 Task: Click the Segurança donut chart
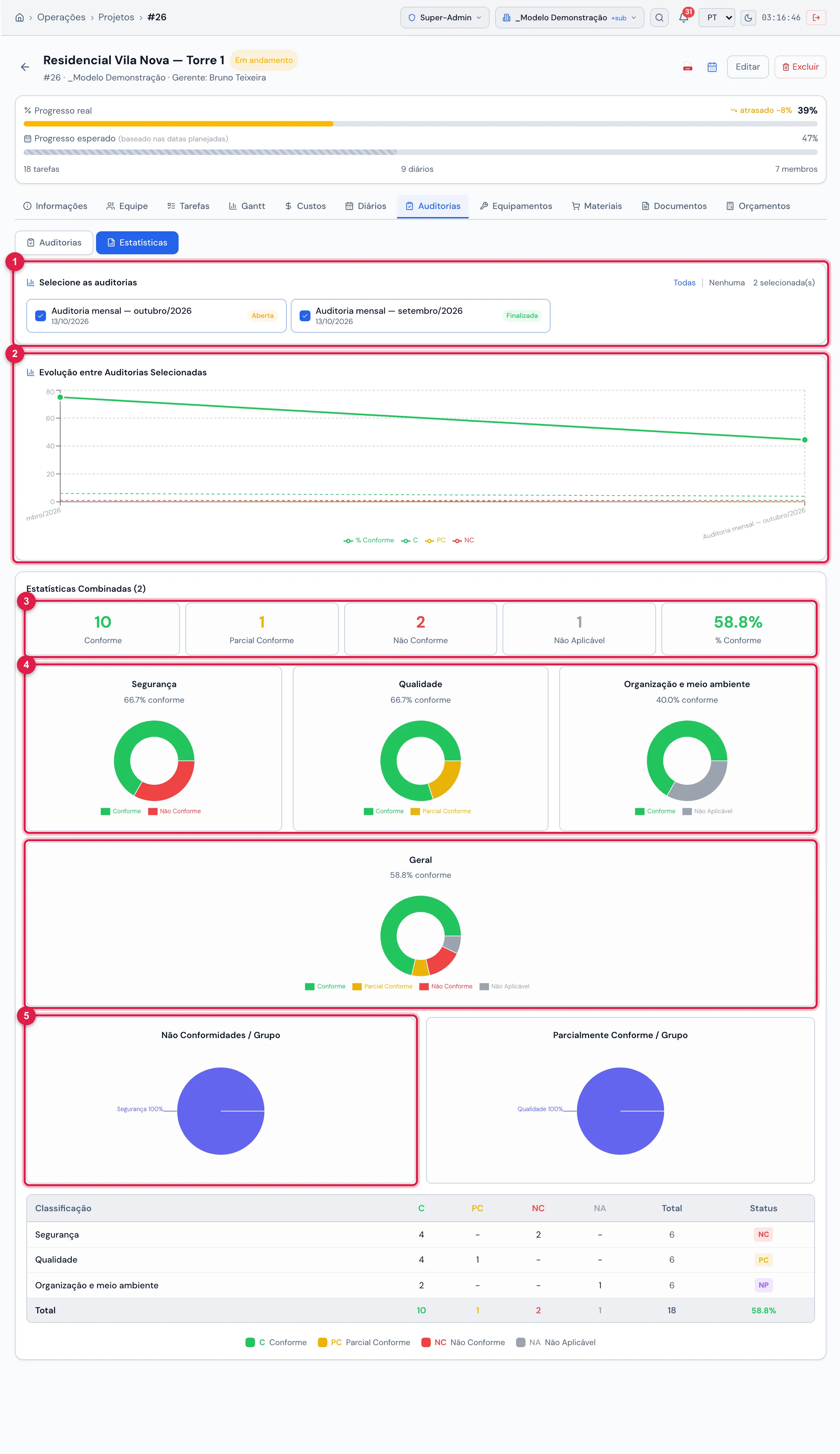click(154, 760)
